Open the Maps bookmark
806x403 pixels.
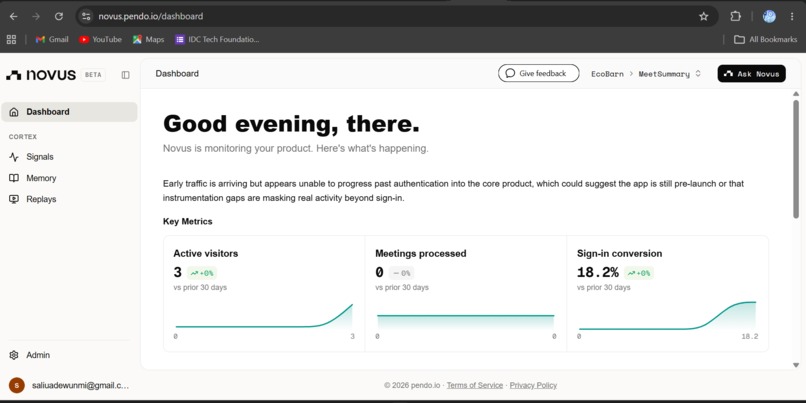[149, 40]
